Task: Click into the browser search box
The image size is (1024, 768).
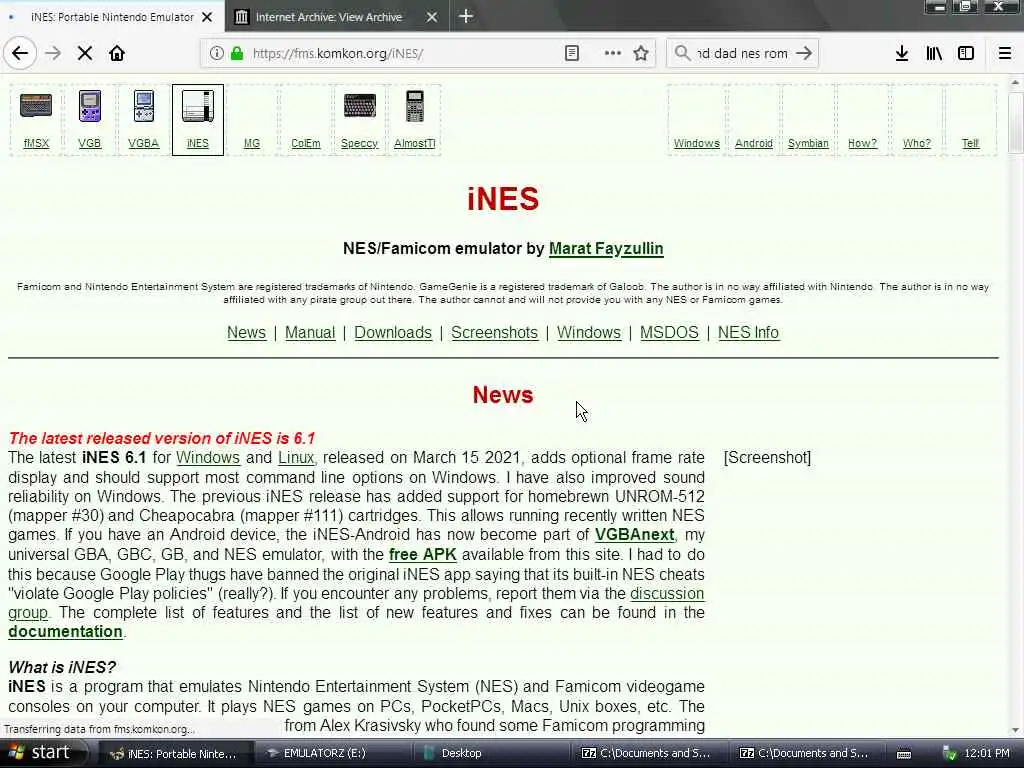Action: click(742, 54)
